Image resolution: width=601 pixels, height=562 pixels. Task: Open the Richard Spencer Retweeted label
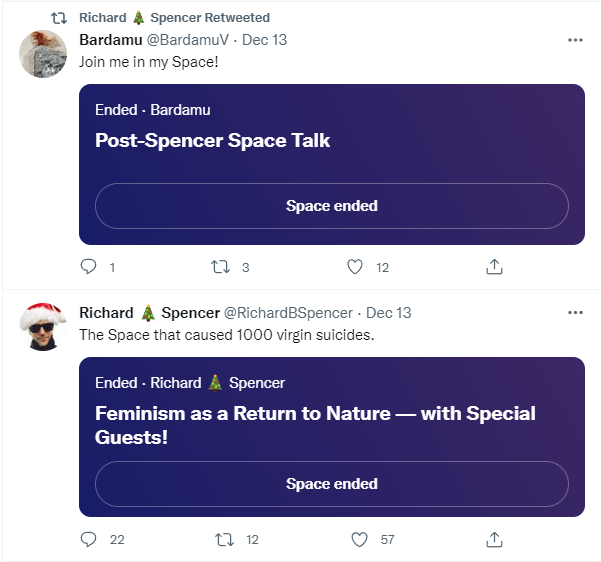coord(174,18)
